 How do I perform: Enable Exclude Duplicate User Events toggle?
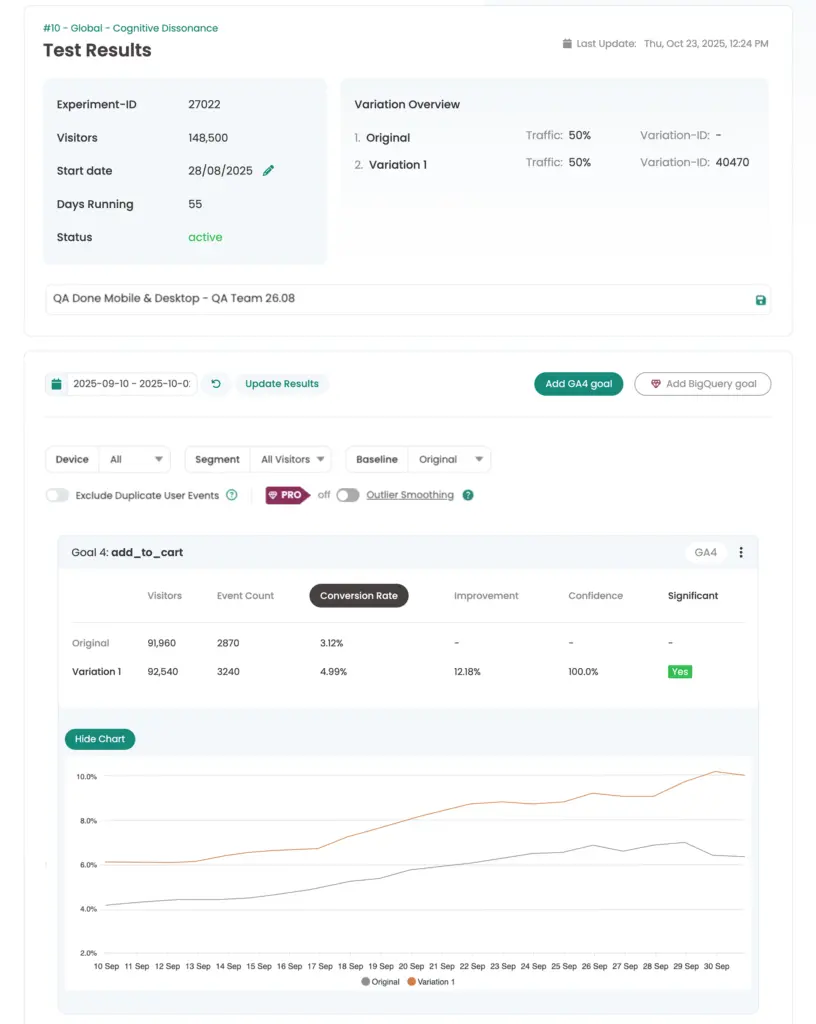(x=58, y=495)
